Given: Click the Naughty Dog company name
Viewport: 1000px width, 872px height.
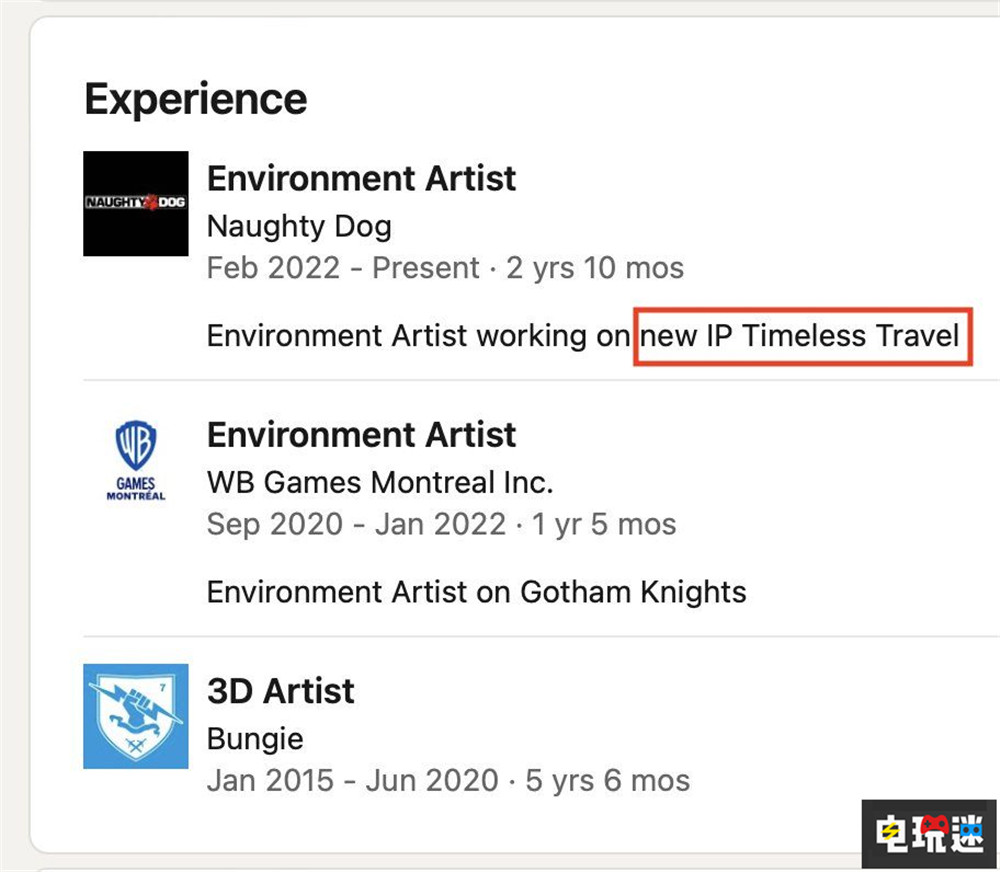Looking at the screenshot, I should pyautogui.click(x=300, y=226).
